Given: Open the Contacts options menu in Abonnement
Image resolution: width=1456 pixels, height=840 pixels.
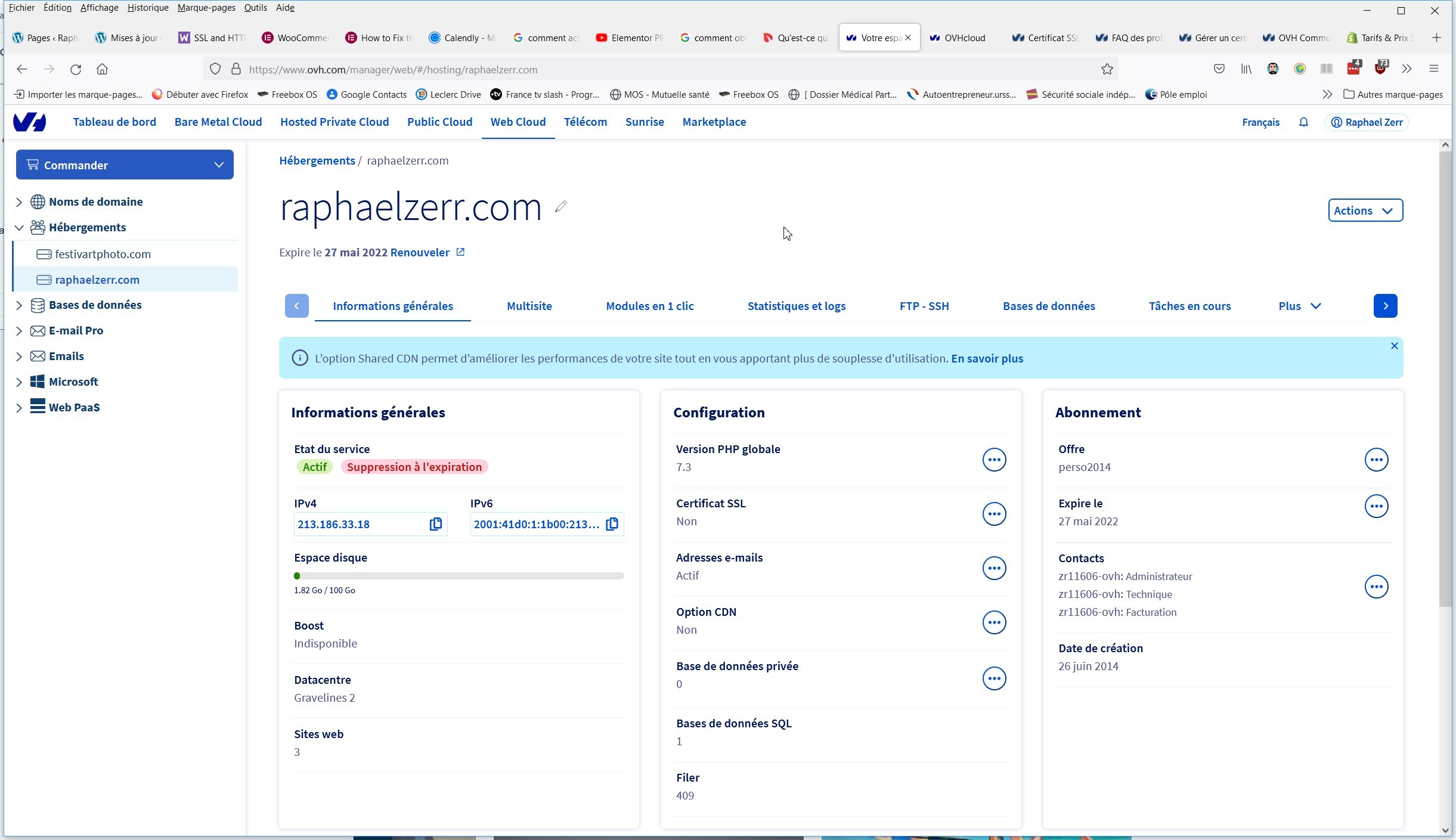Looking at the screenshot, I should 1376,587.
